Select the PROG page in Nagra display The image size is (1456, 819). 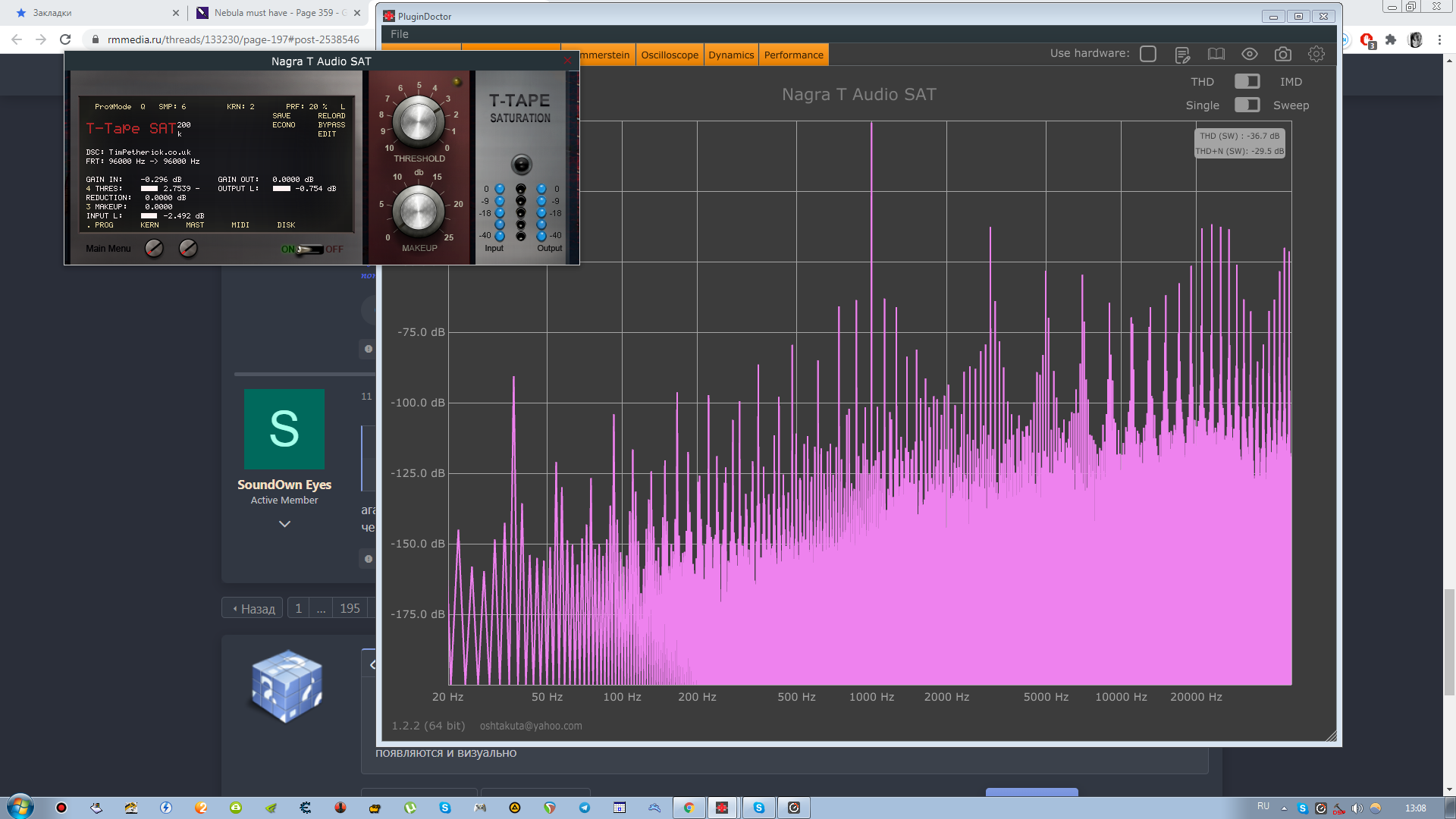pyautogui.click(x=104, y=225)
